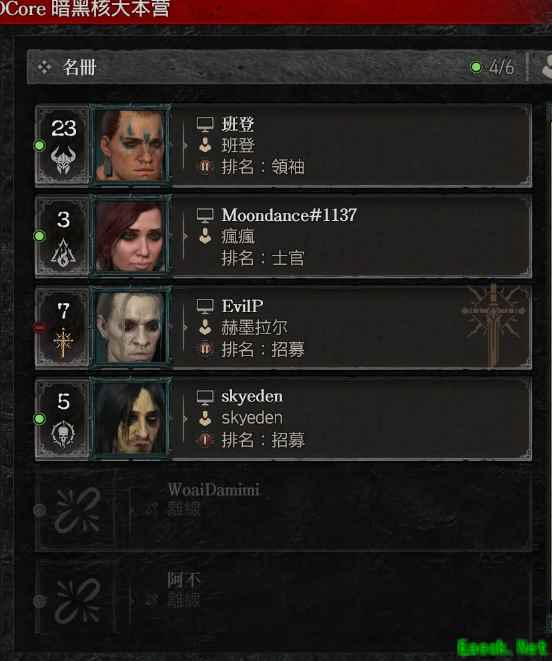Click the barbarian class icon beside 班登

(63, 160)
